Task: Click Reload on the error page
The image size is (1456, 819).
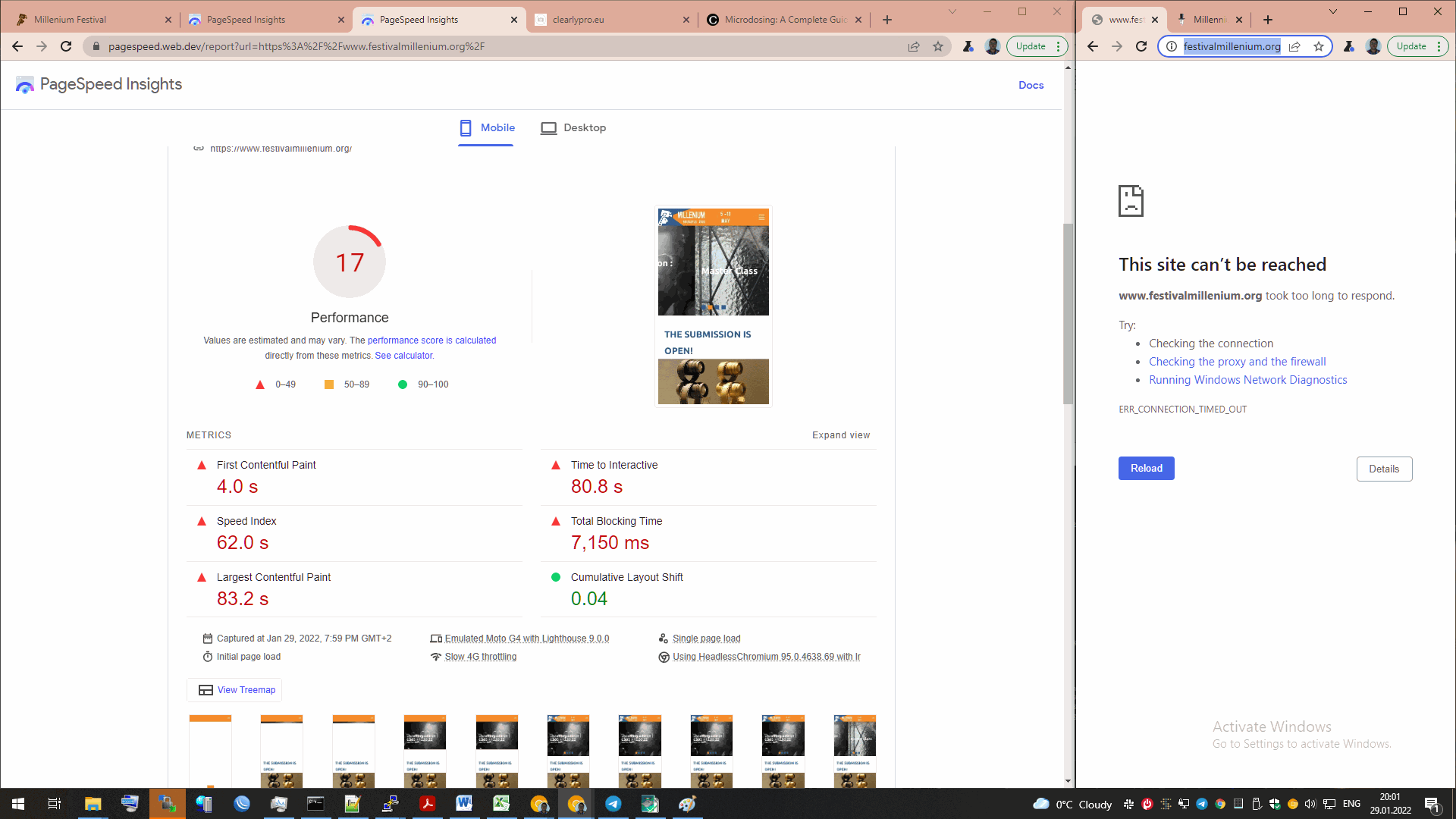Action: tap(1146, 469)
